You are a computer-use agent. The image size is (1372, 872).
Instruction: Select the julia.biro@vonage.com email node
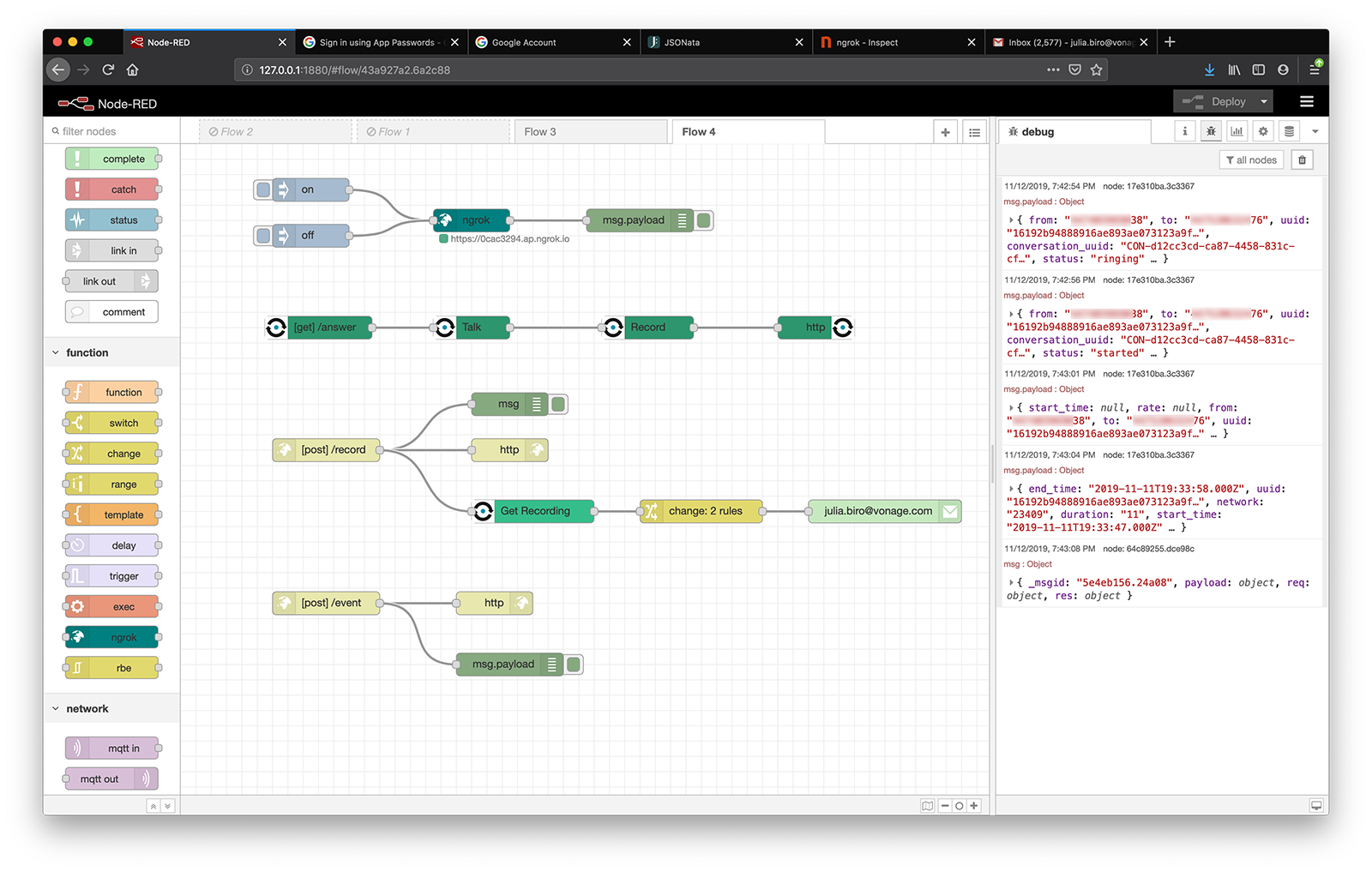tap(884, 511)
